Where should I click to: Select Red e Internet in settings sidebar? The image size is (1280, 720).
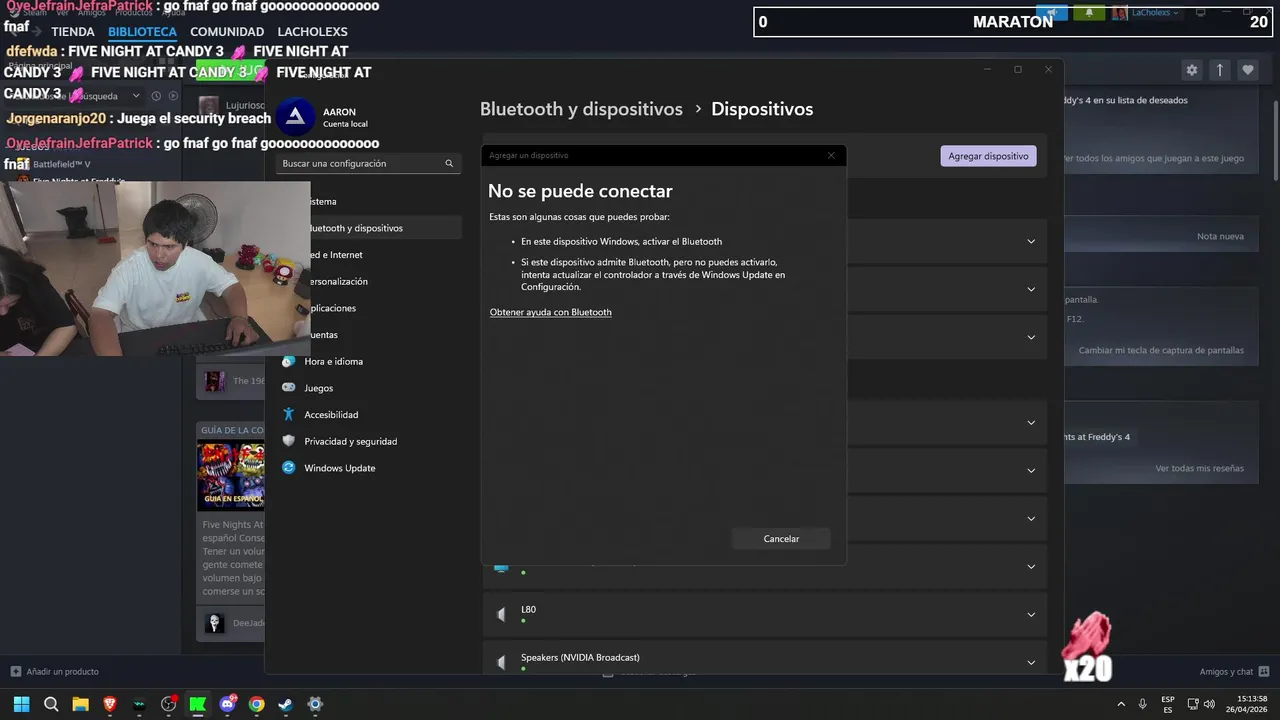(x=370, y=255)
